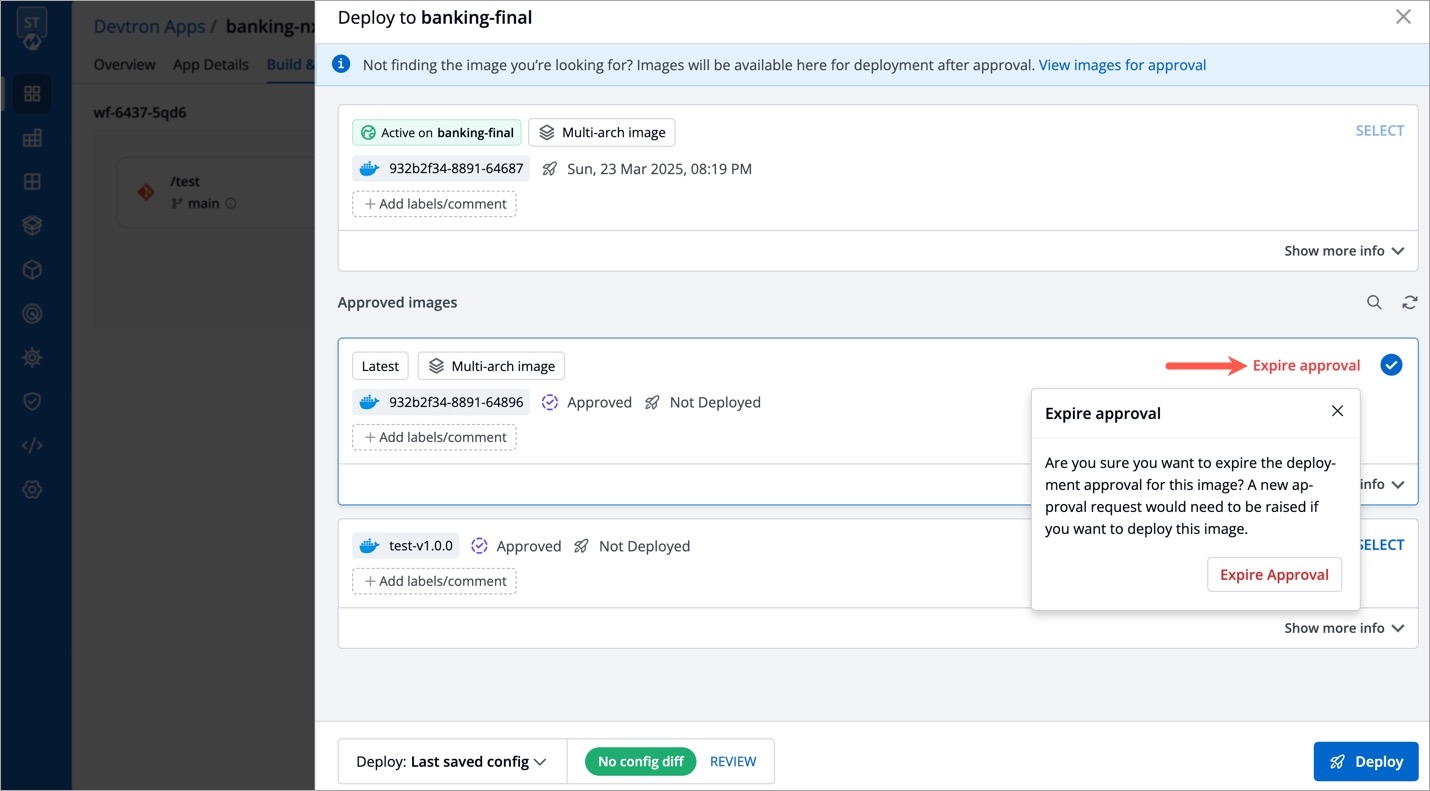
Task: Select the test-v1.0.0 image
Action: (1381, 545)
